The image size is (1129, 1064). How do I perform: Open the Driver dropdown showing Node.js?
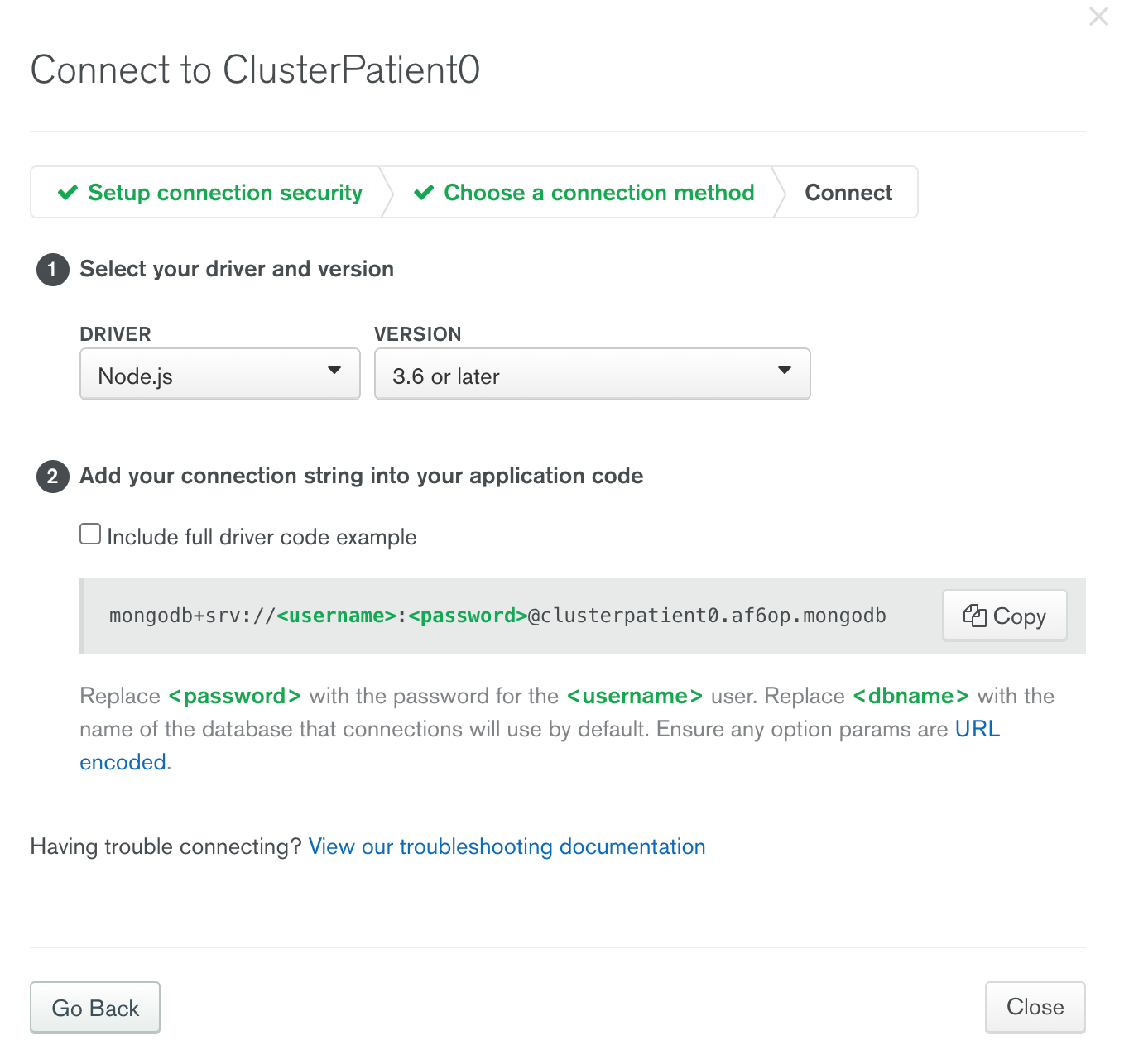pyautogui.click(x=207, y=375)
